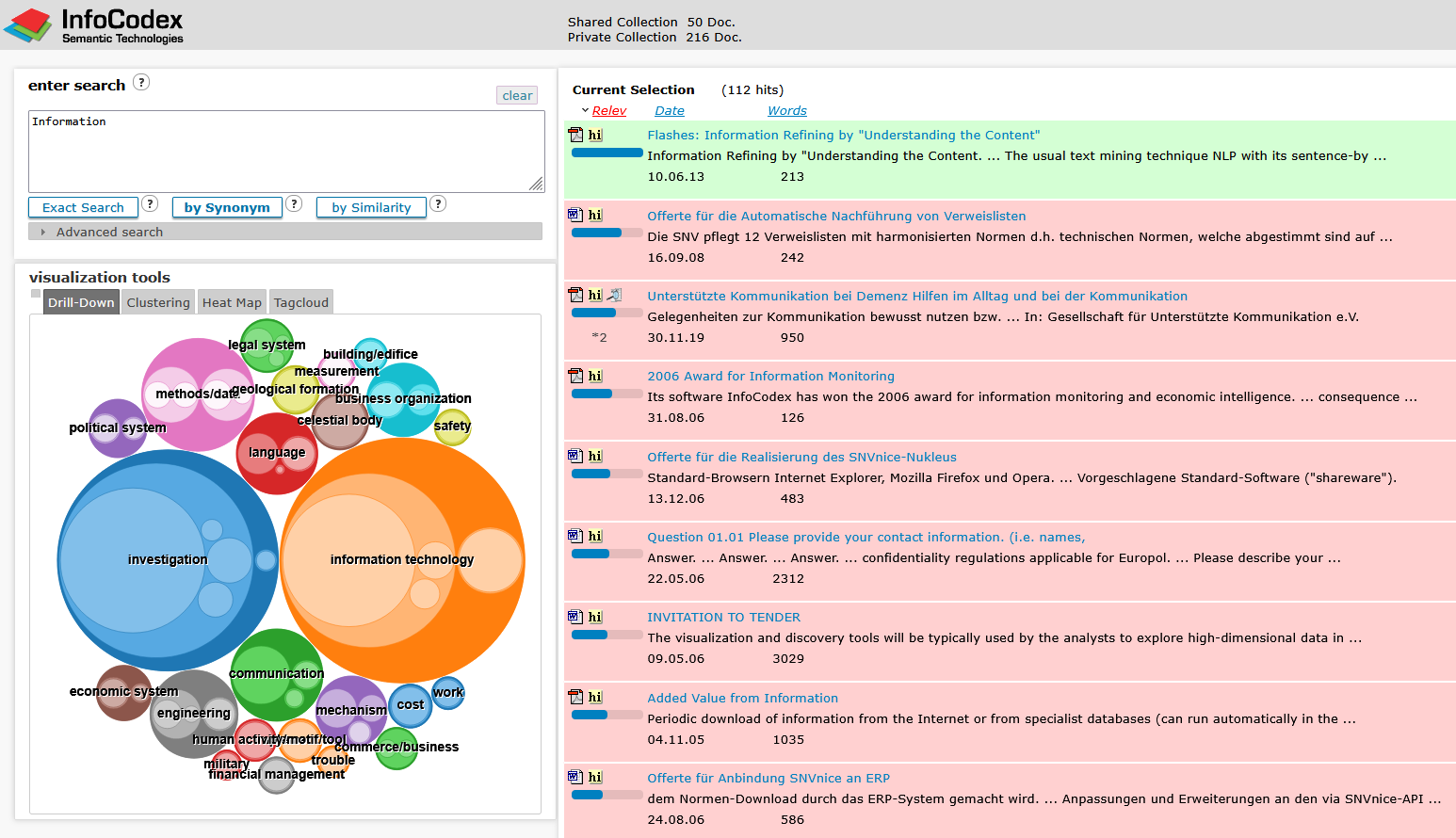Click the help icon next to Exact Search
This screenshot has height=838, width=1456.
click(150, 204)
